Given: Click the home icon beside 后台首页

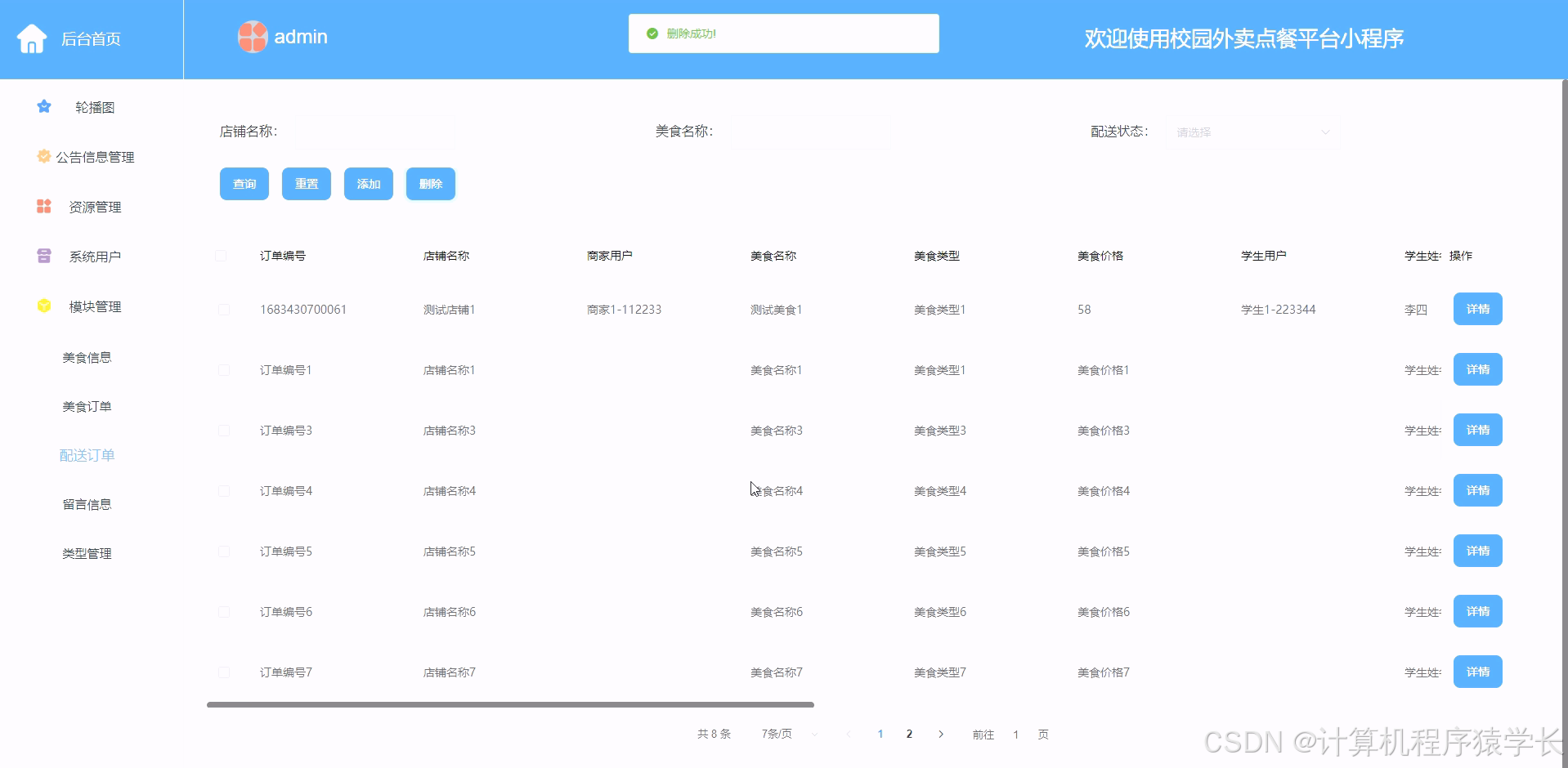Looking at the screenshot, I should (32, 38).
